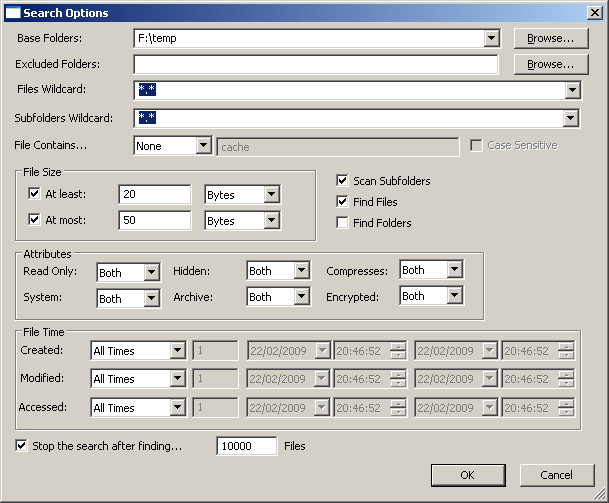
Task: Toggle the Case Sensitive checkbox
Action: (477, 146)
